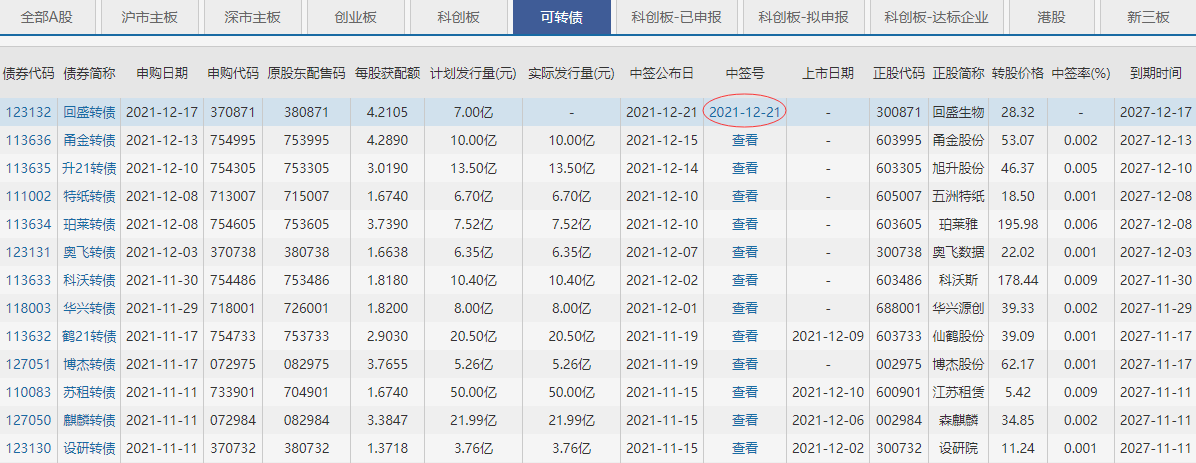Click the 计划发行量(元) column header

tap(473, 74)
